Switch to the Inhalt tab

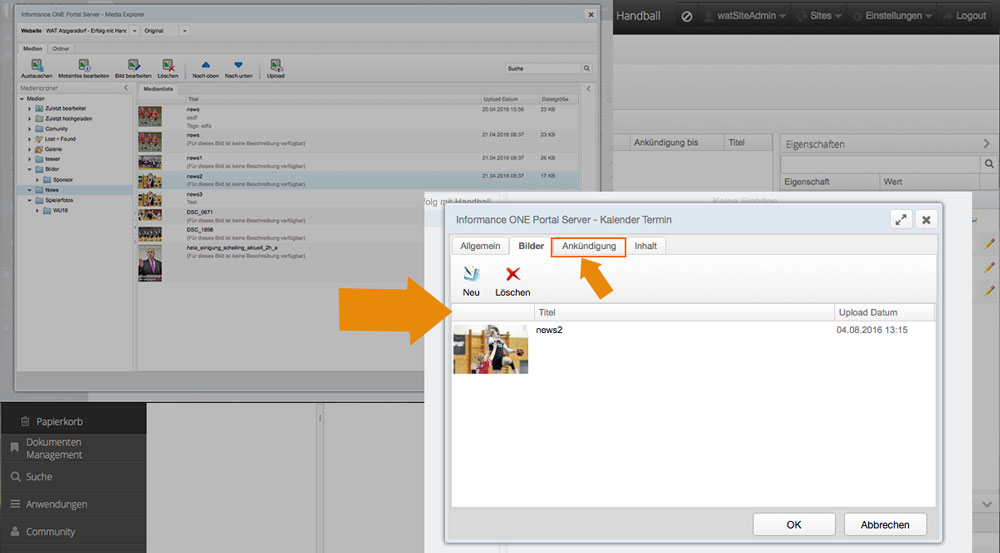tap(645, 246)
